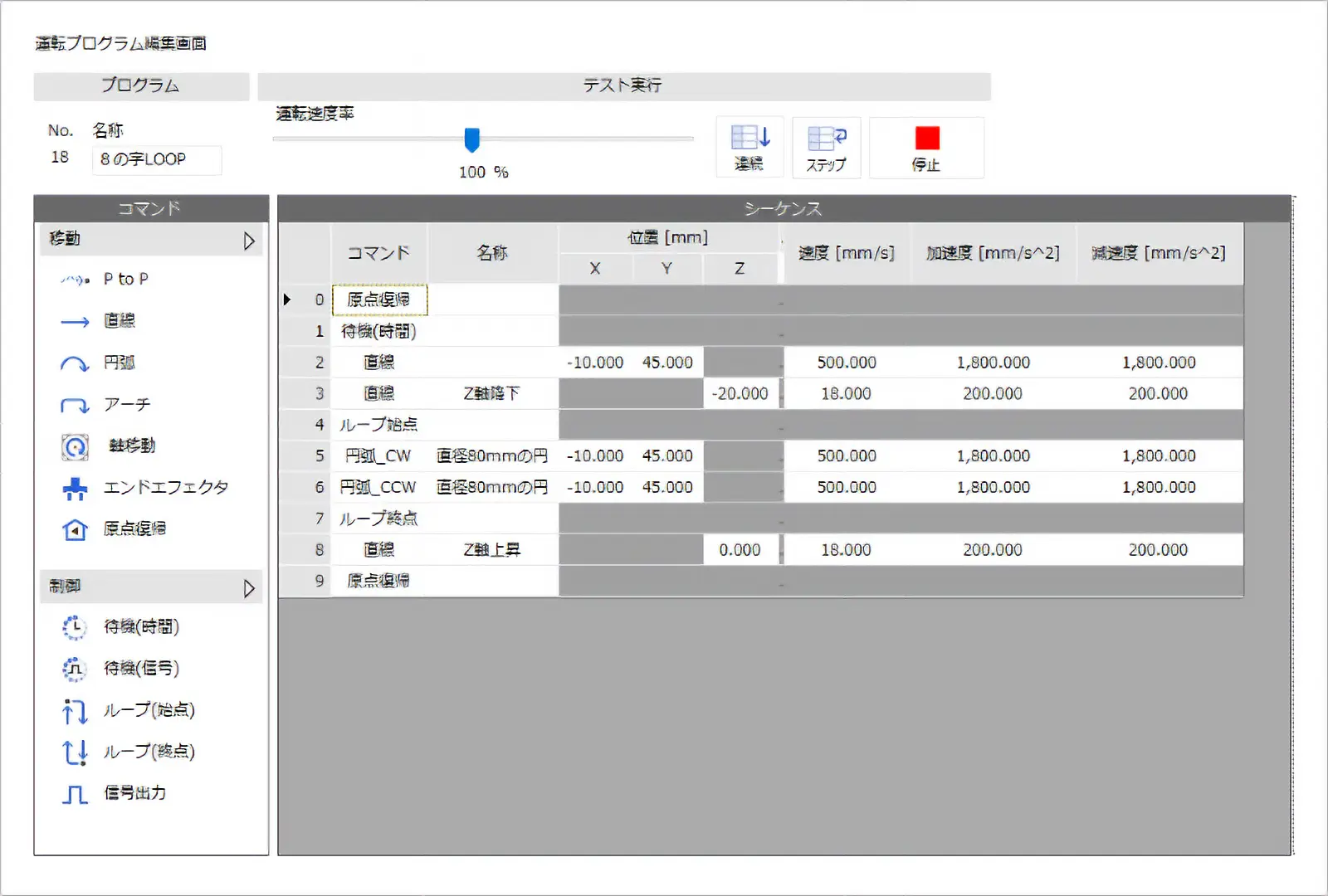Collapse the 移動 command group arrow
The width and height of the screenshot is (1328, 896).
(249, 241)
